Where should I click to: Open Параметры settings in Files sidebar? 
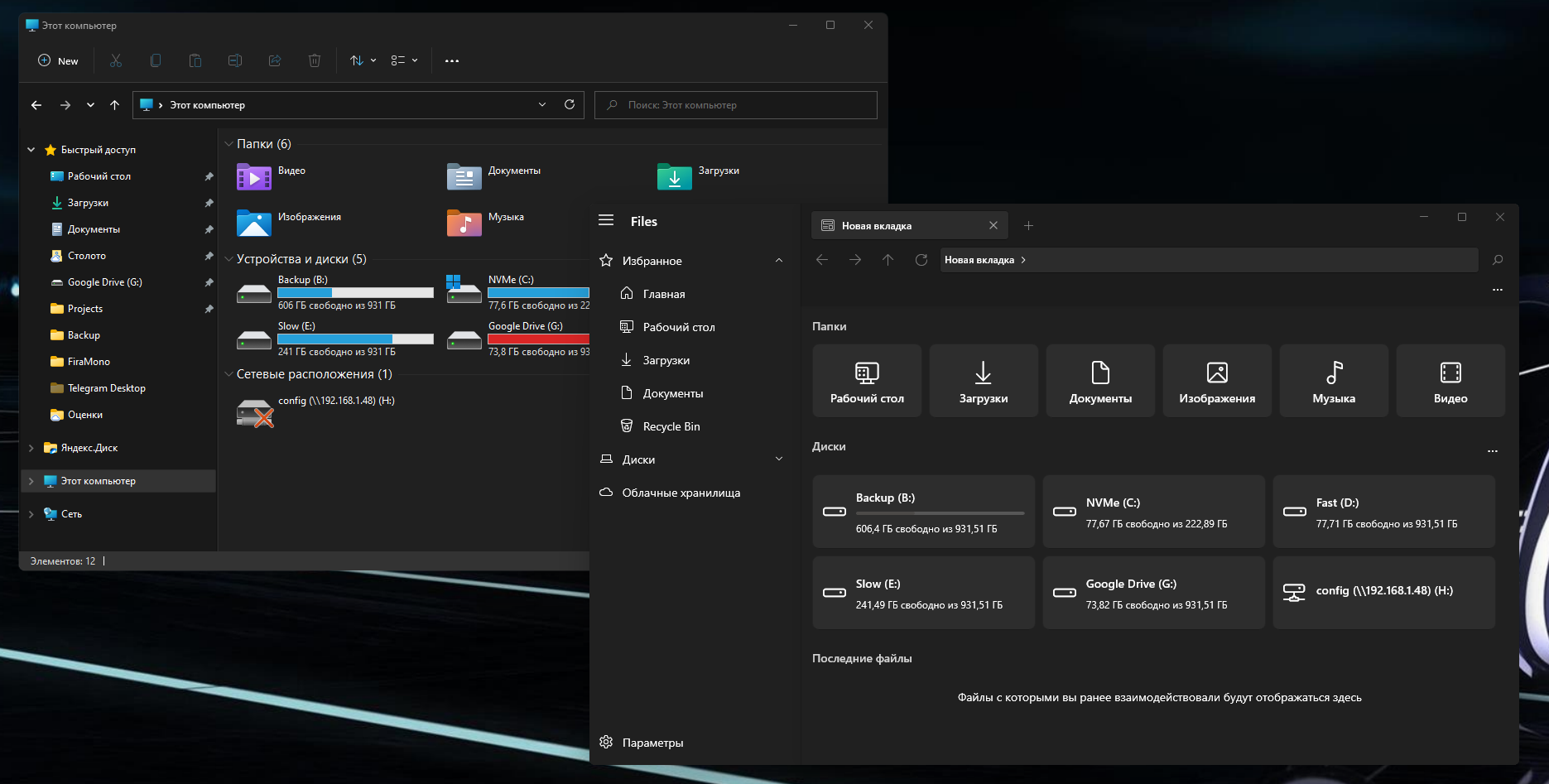click(x=652, y=743)
